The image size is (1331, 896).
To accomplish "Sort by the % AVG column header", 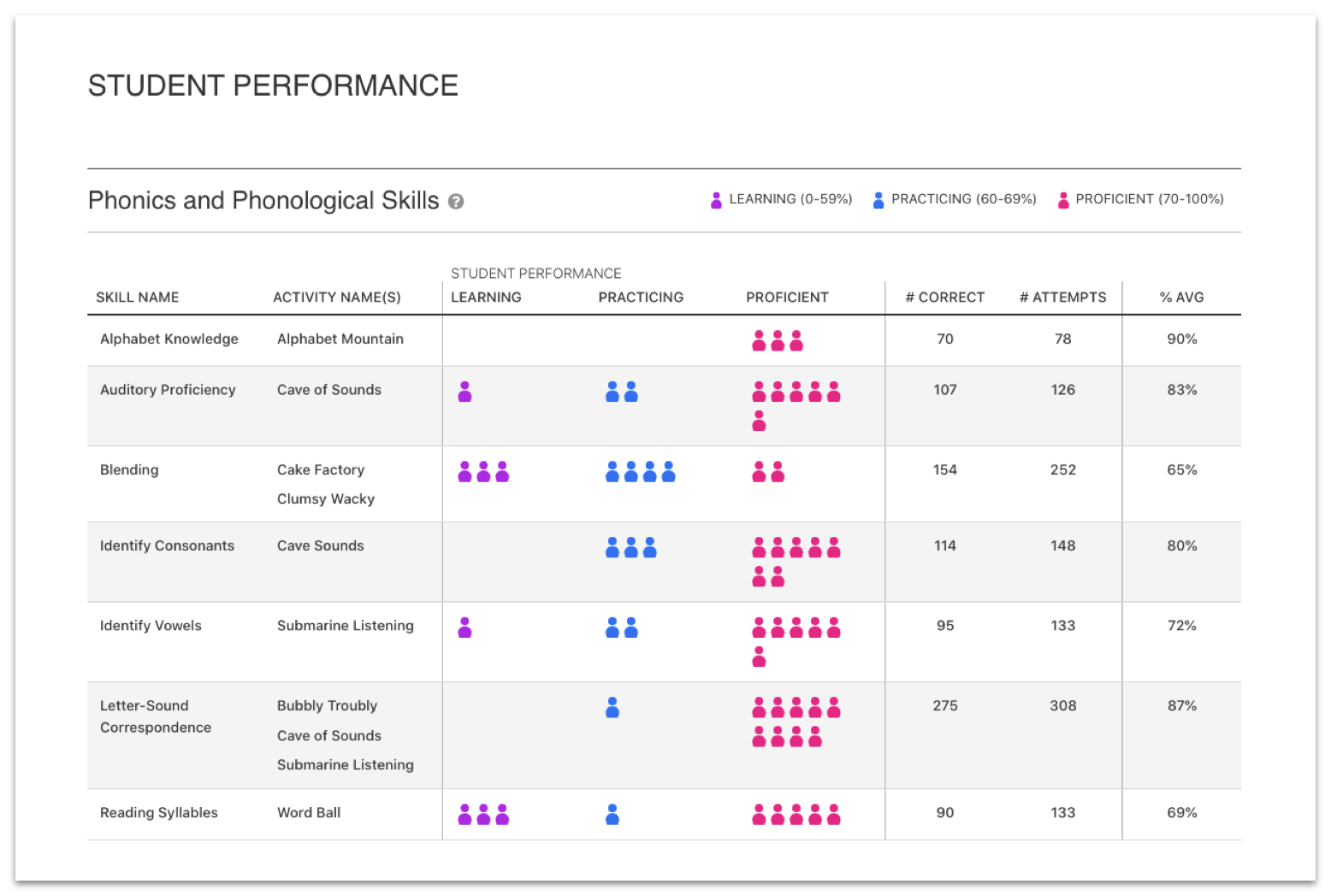I will 1181,298.
